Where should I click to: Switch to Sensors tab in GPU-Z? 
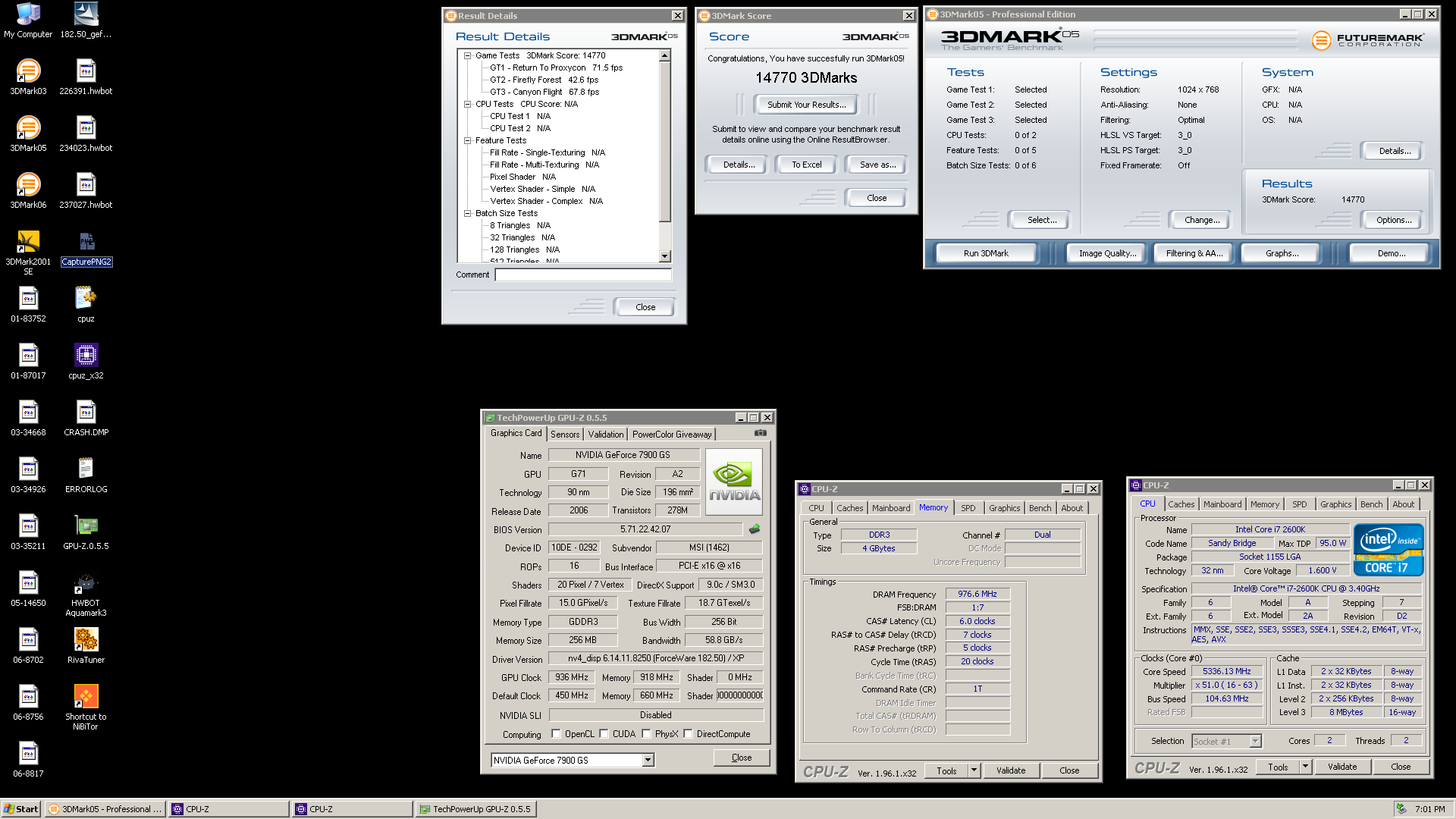tap(565, 435)
